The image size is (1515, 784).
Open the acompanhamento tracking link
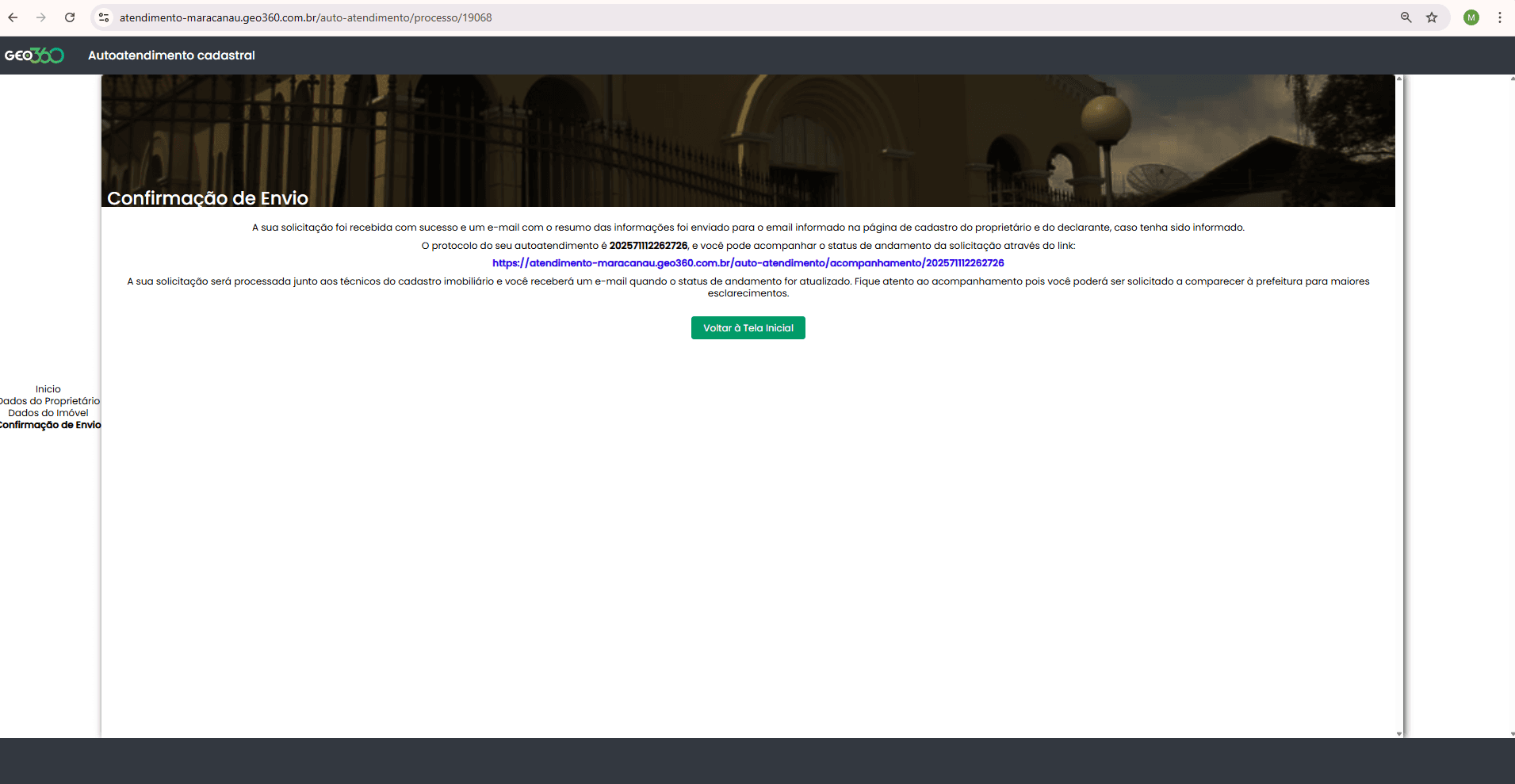pyautogui.click(x=748, y=263)
